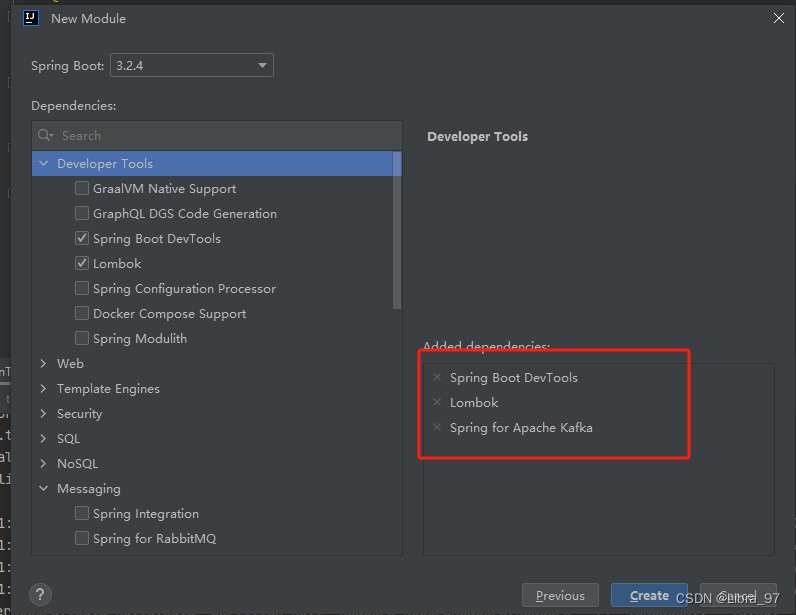
Task: Enable Docker Compose Support checkbox
Action: coord(82,313)
